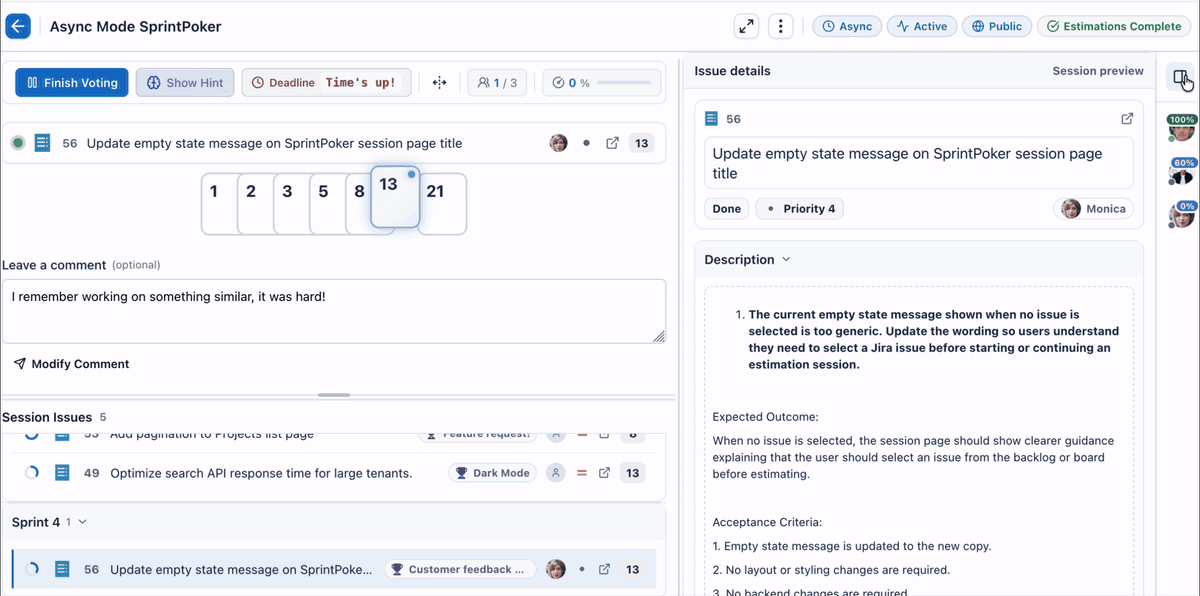Open the Monica assignee chip
The width and height of the screenshot is (1200, 596).
(x=1093, y=209)
